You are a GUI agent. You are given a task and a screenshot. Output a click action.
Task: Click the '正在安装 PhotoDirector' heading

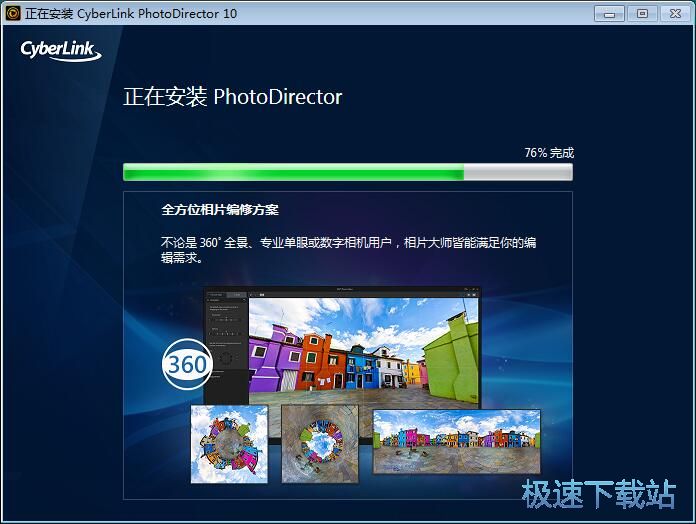pos(233,97)
